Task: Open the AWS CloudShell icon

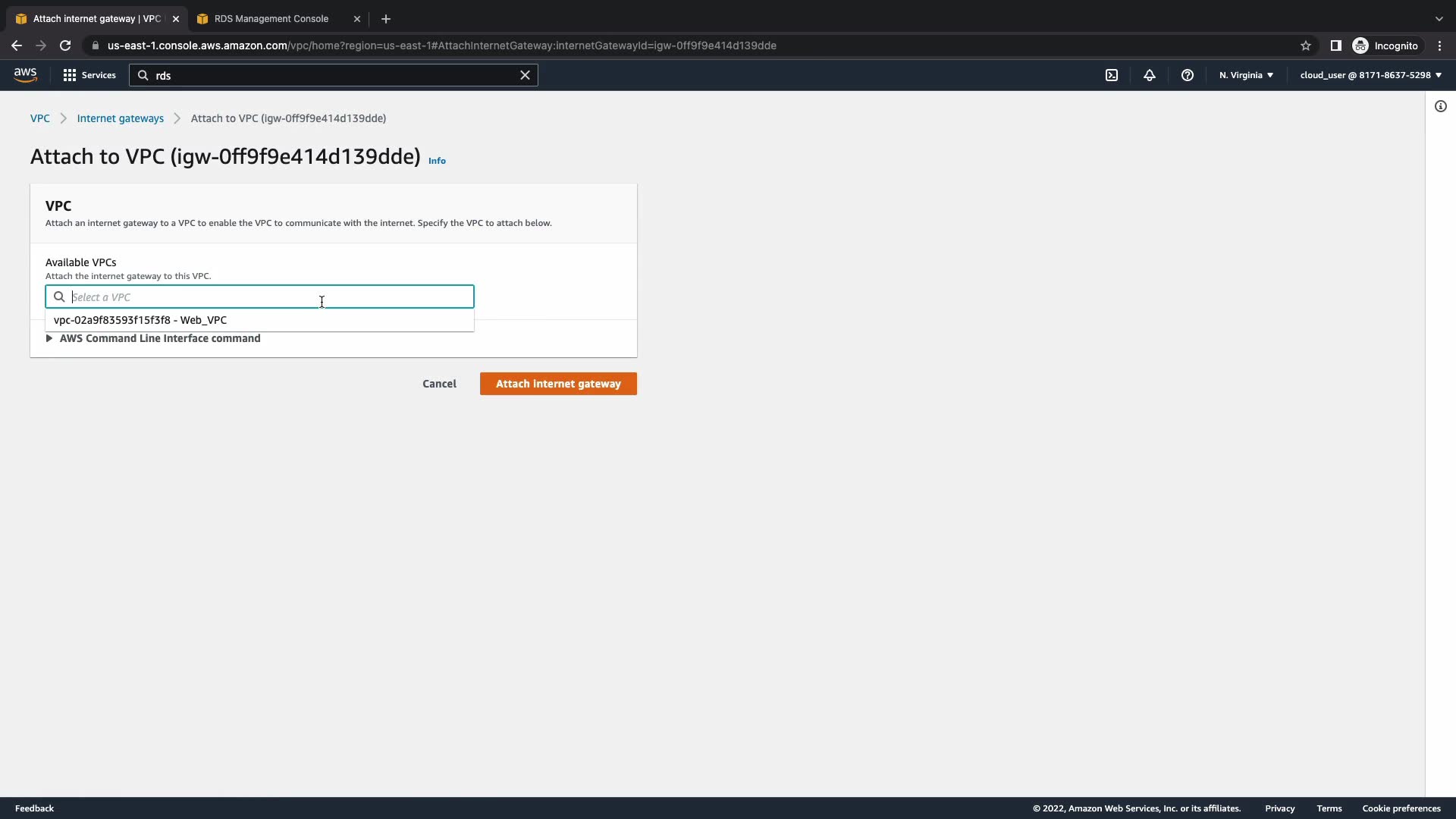Action: [x=1112, y=75]
